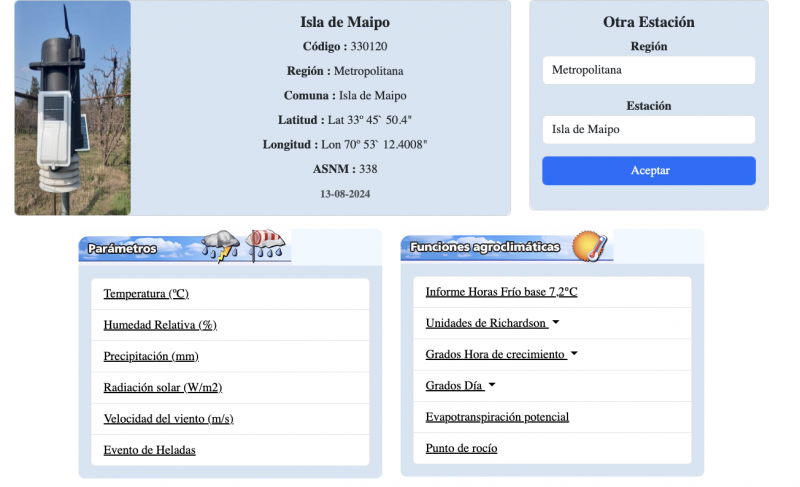Open the Evento de Heladas link
This screenshot has height=487, width=800.
149,450
